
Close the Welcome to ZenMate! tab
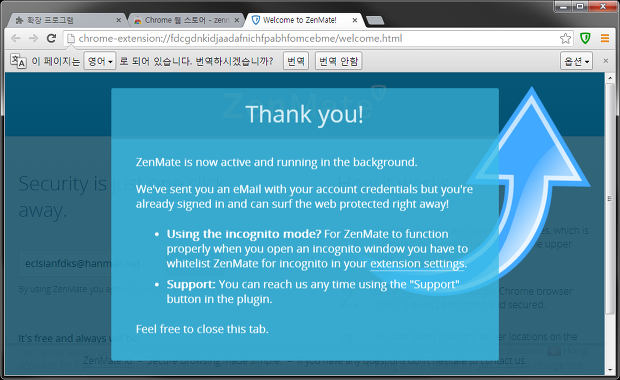point(355,20)
